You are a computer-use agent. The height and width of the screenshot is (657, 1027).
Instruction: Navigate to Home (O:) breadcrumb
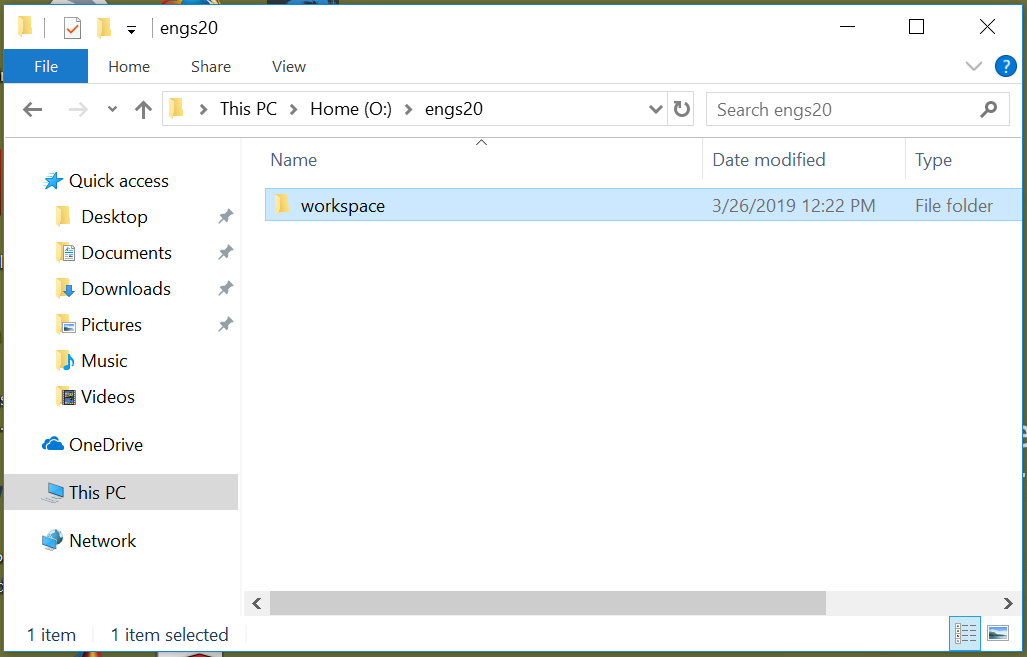[x=350, y=109]
